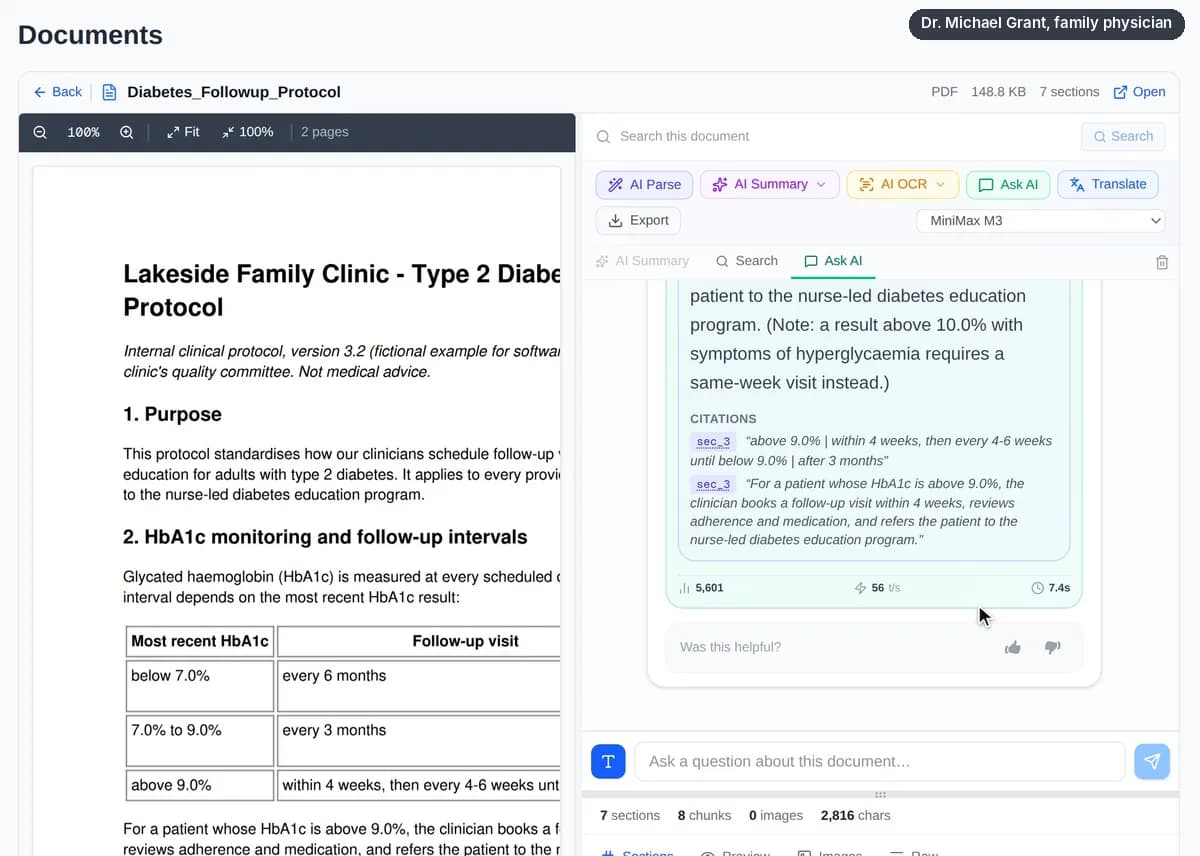1200x856 pixels.
Task: Click the send paper-plane icon
Action: (1152, 761)
